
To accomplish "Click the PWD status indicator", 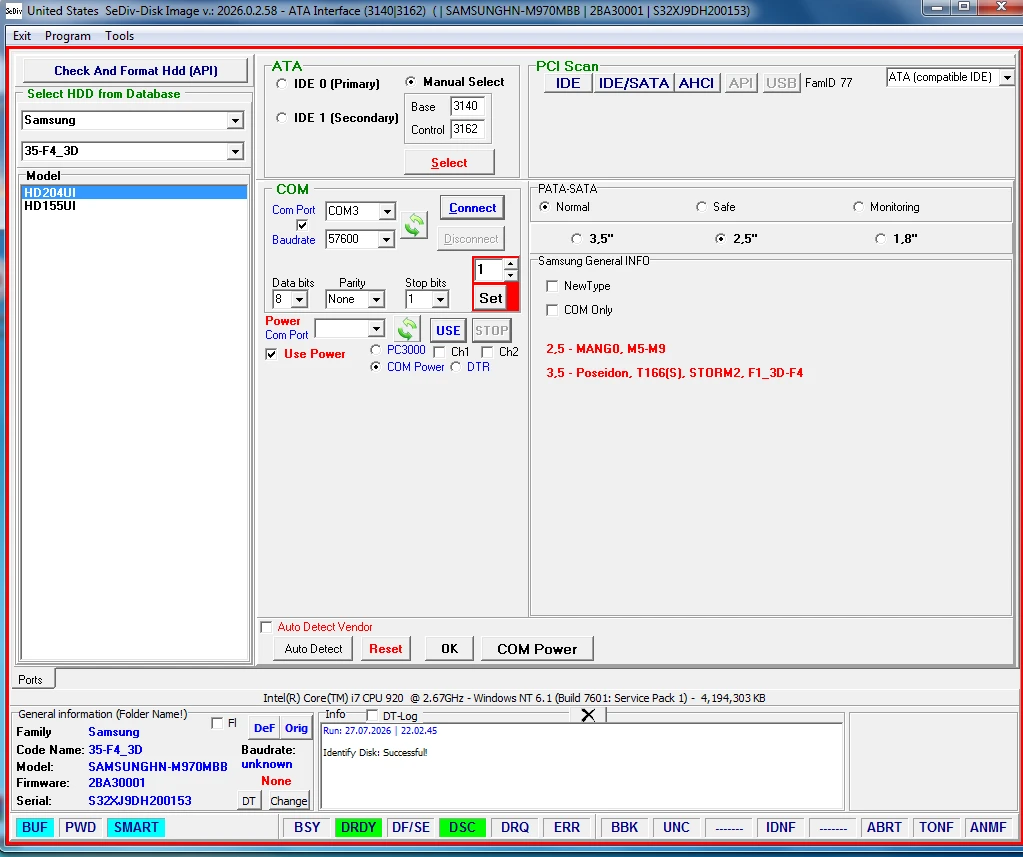I will [x=80, y=827].
